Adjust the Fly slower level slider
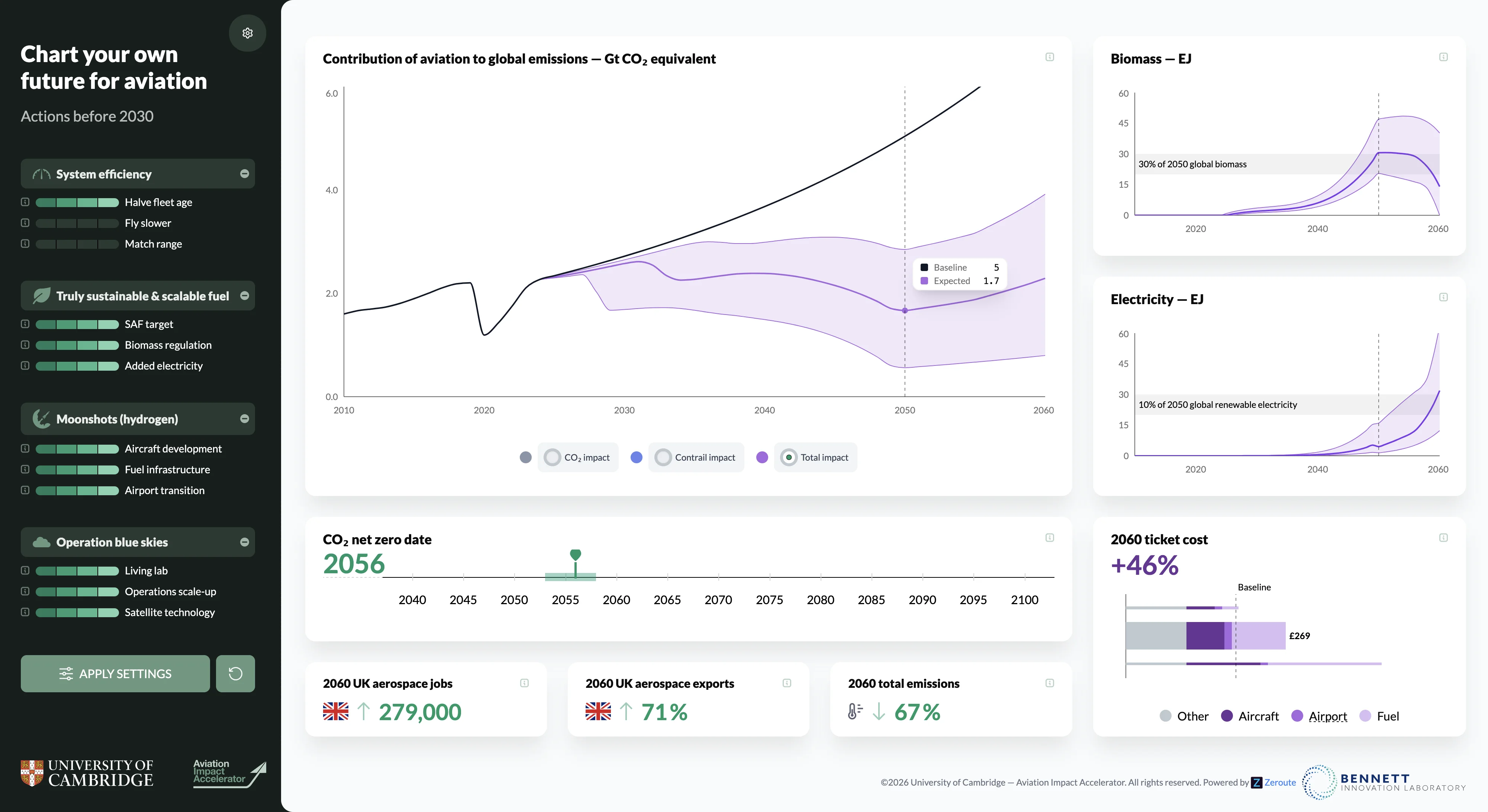The height and width of the screenshot is (812, 1488). (77, 223)
